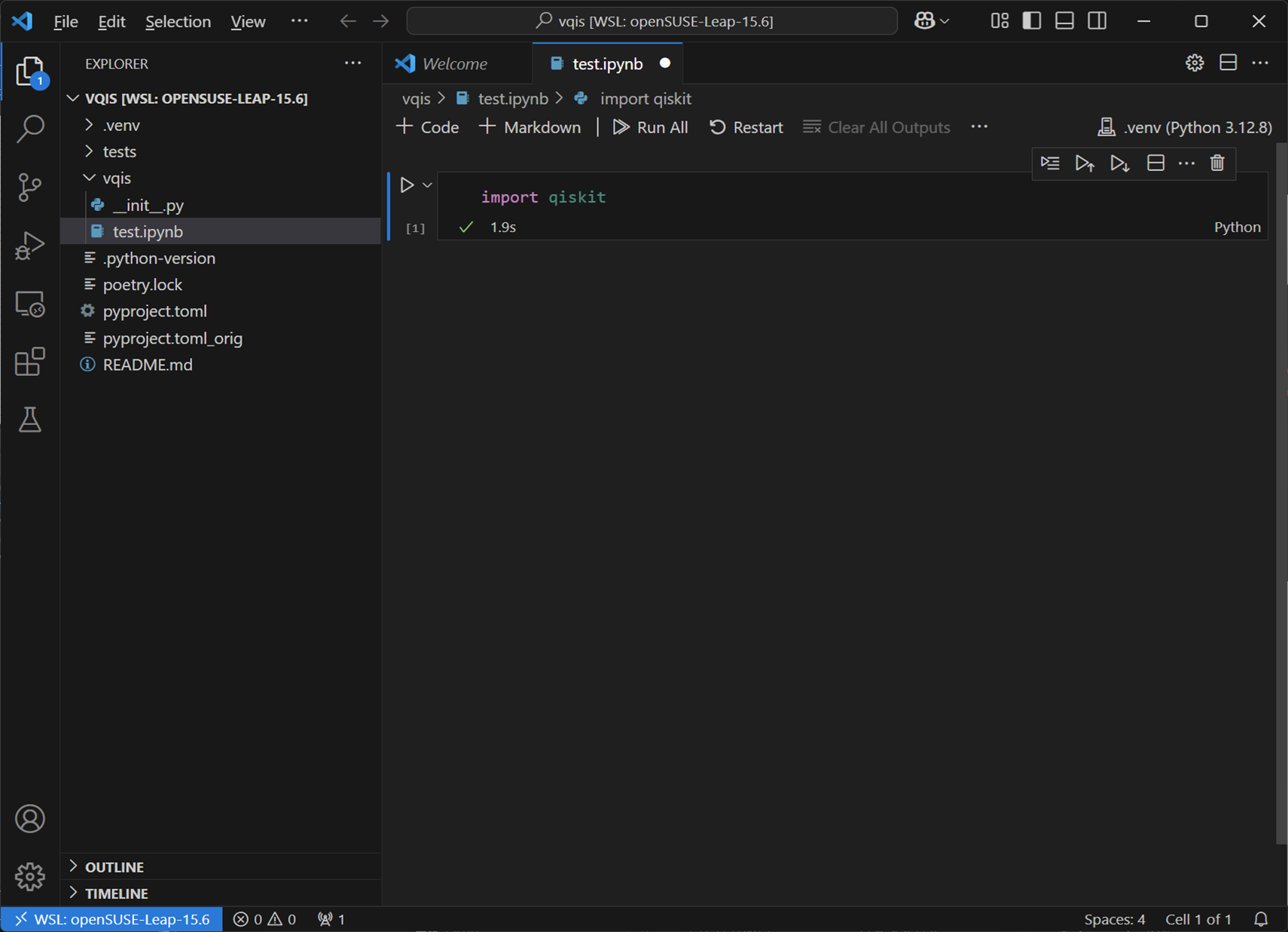Click the Copilot icon in title bar

coord(924,21)
